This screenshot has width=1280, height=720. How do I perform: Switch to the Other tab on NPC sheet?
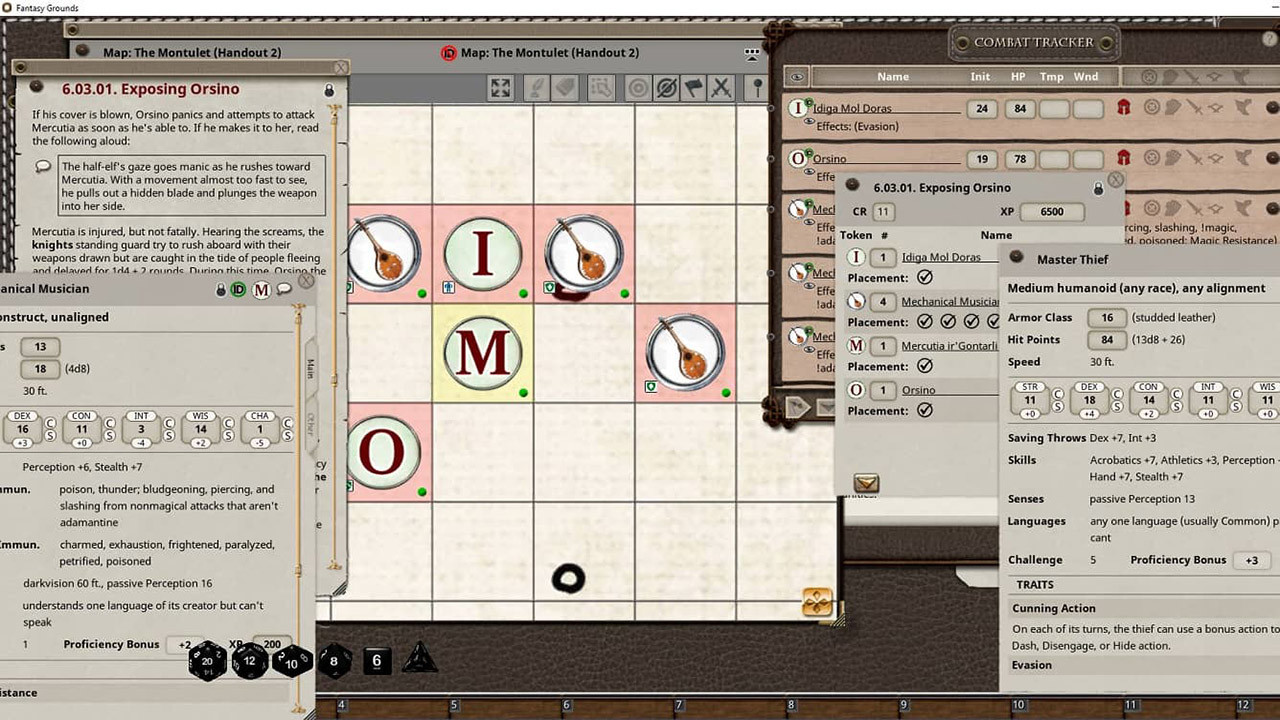pyautogui.click(x=310, y=425)
